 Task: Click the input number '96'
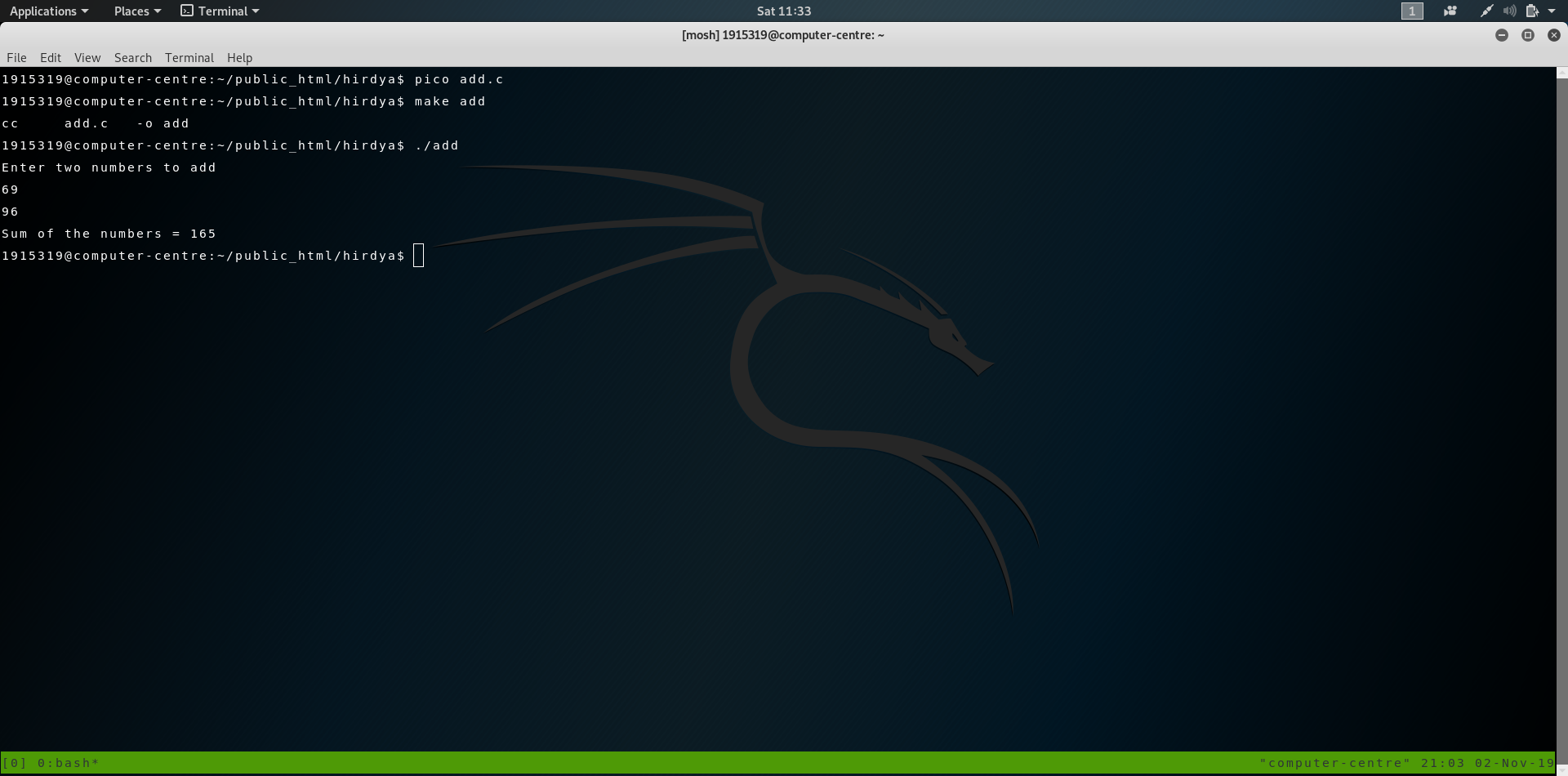10,212
